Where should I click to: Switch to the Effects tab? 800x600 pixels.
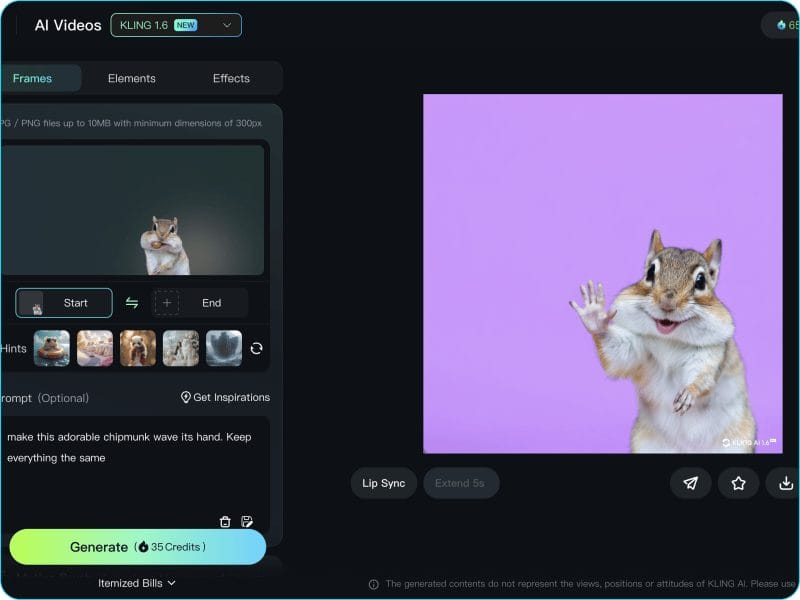(231, 78)
